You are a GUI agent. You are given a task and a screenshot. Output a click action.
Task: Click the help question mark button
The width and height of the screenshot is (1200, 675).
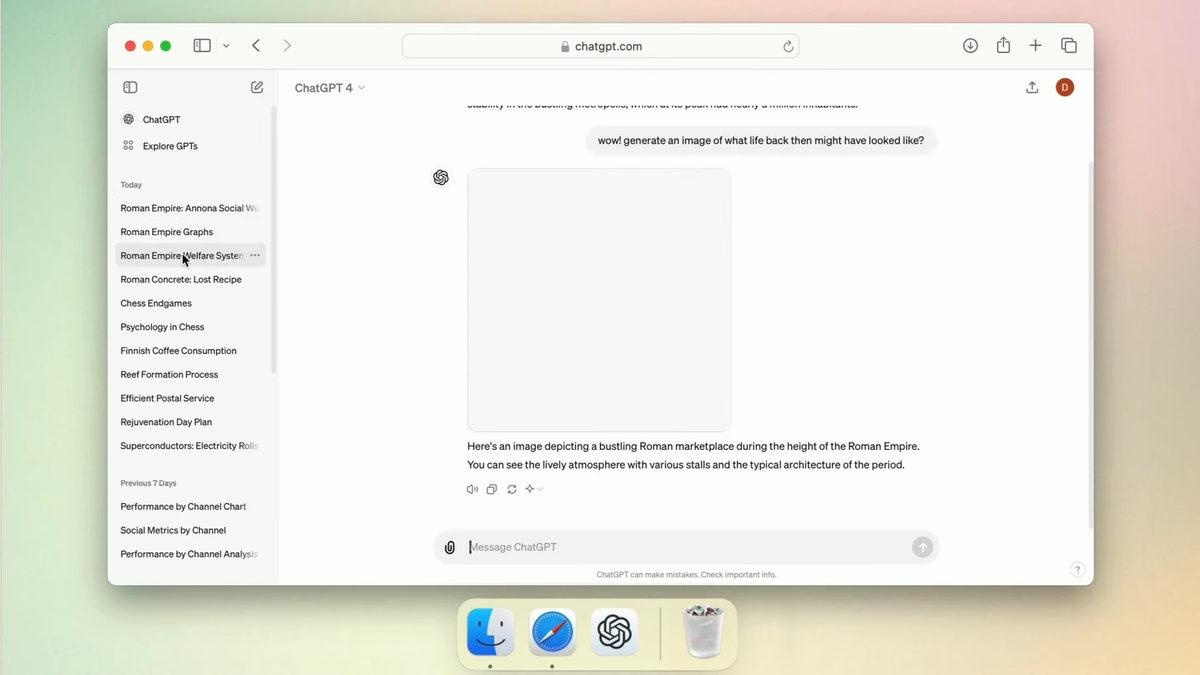coord(1077,569)
